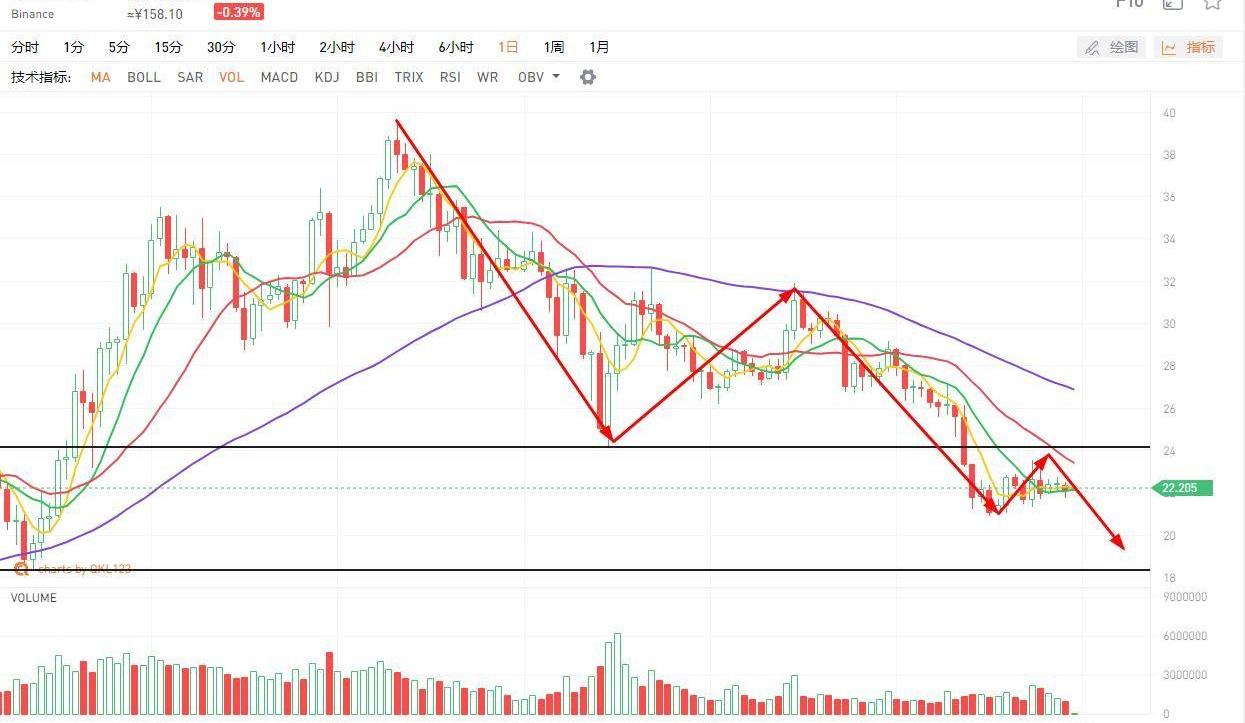1245x723 pixels.
Task: Click the Binance exchange label
Action: pos(34,14)
